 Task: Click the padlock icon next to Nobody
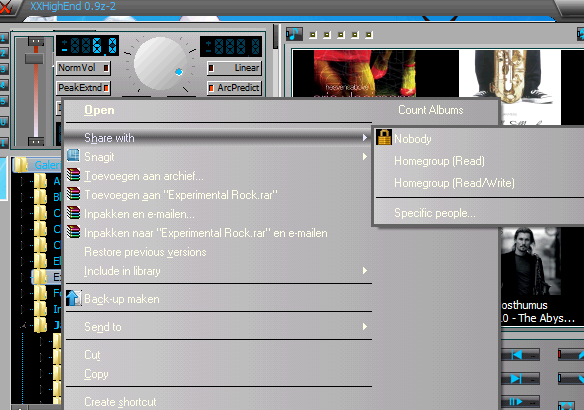click(384, 137)
